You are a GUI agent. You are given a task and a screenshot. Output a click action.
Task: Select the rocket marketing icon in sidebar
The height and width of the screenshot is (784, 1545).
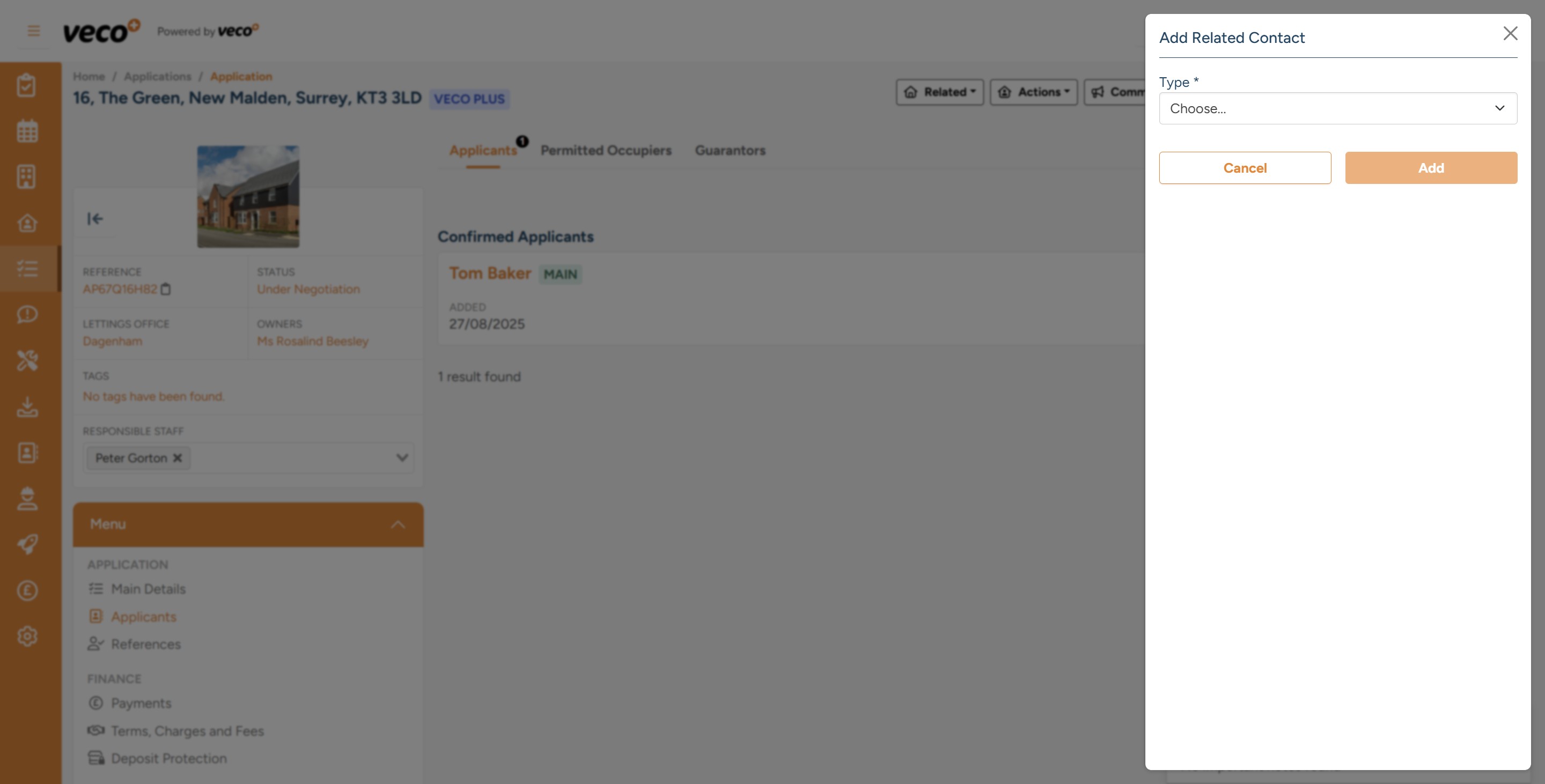[27, 544]
